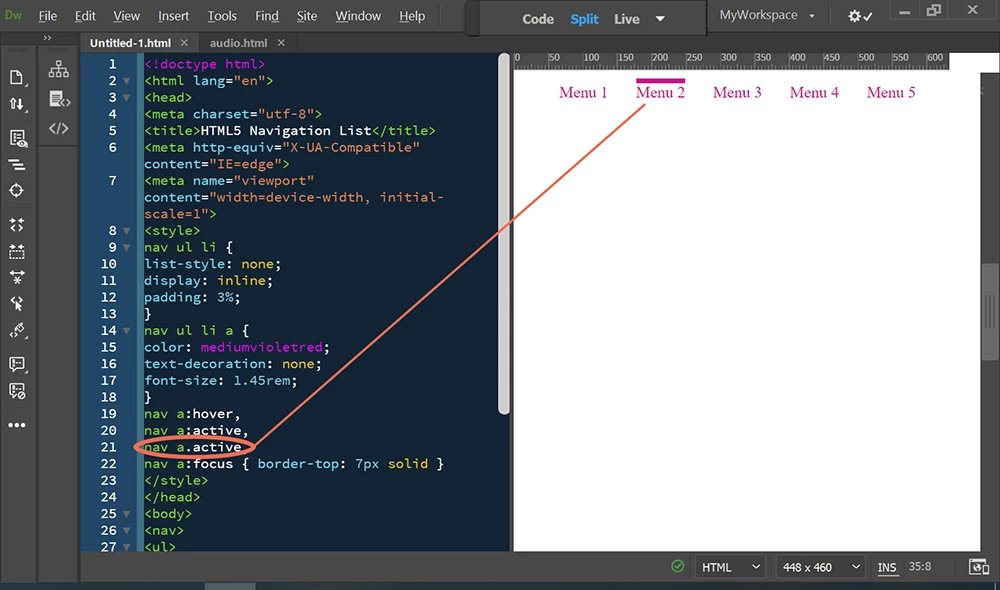This screenshot has height=590, width=1000.
Task: Open the Site menu
Action: click(x=307, y=16)
